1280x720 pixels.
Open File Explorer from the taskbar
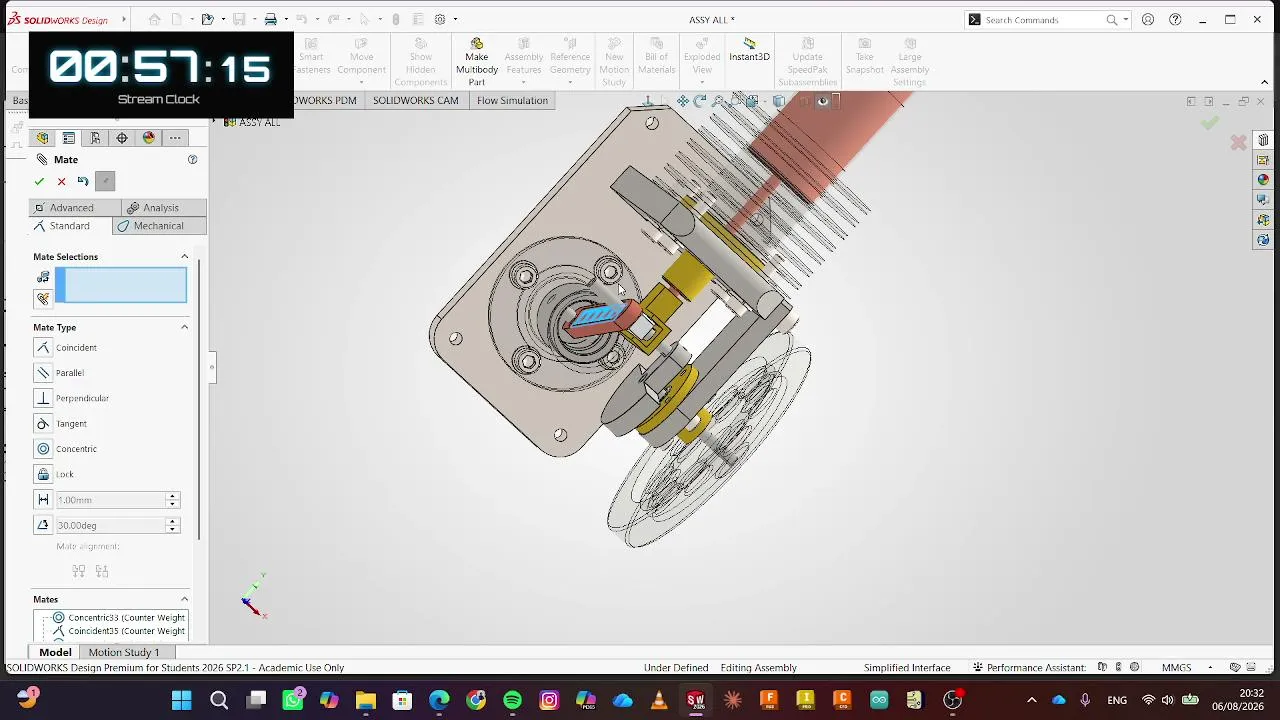[365, 700]
